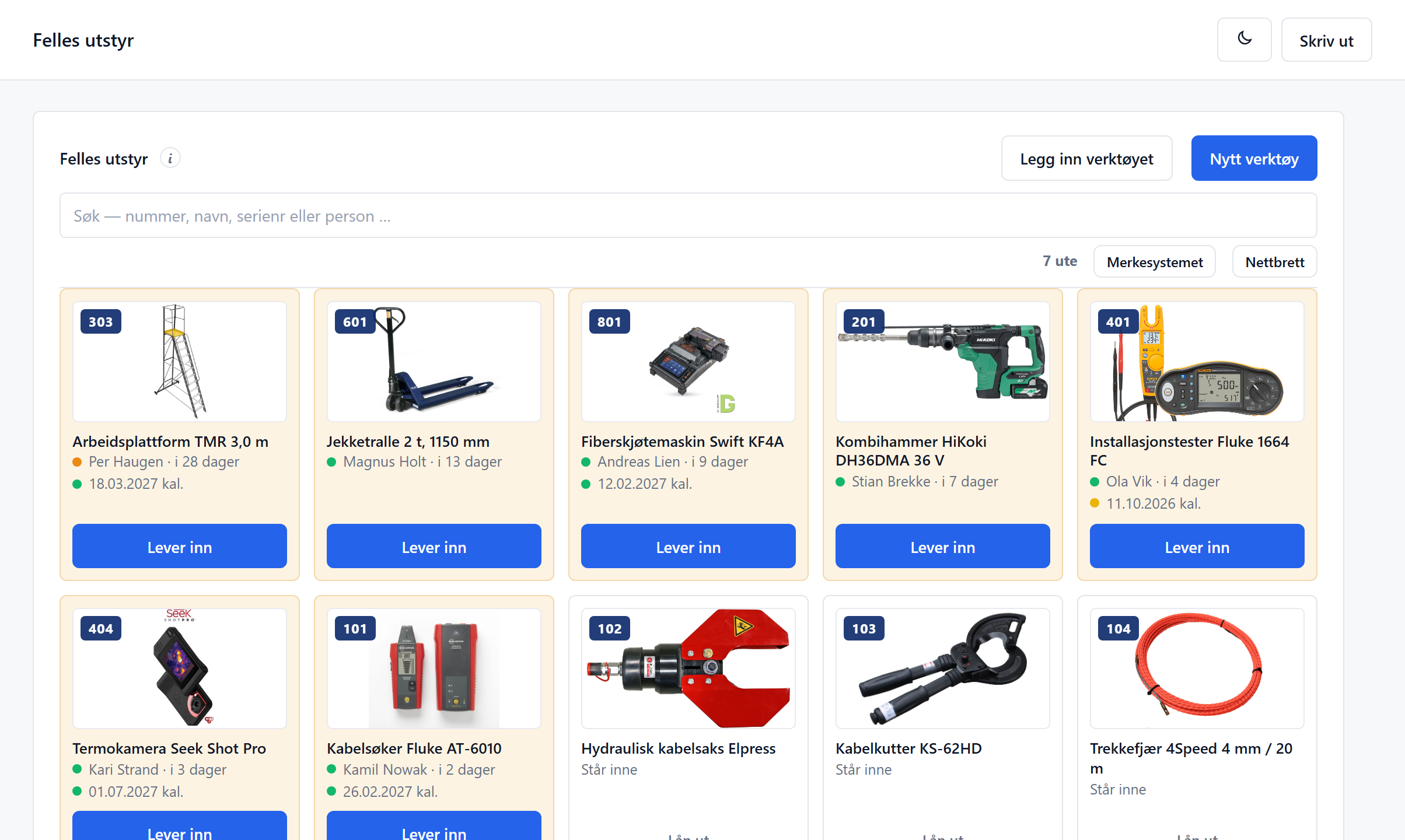The width and height of the screenshot is (1405, 840).
Task: Select title Trekkefjær 4Speed 4 mm / 20 m
Action: click(1191, 758)
